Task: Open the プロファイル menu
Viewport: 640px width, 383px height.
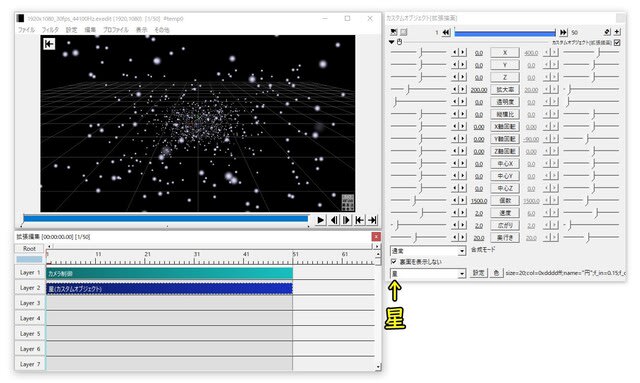Action: [x=116, y=30]
